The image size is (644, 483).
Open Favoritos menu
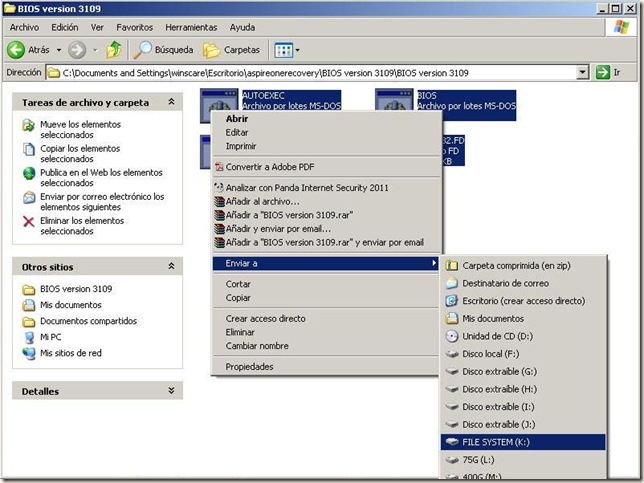134,28
